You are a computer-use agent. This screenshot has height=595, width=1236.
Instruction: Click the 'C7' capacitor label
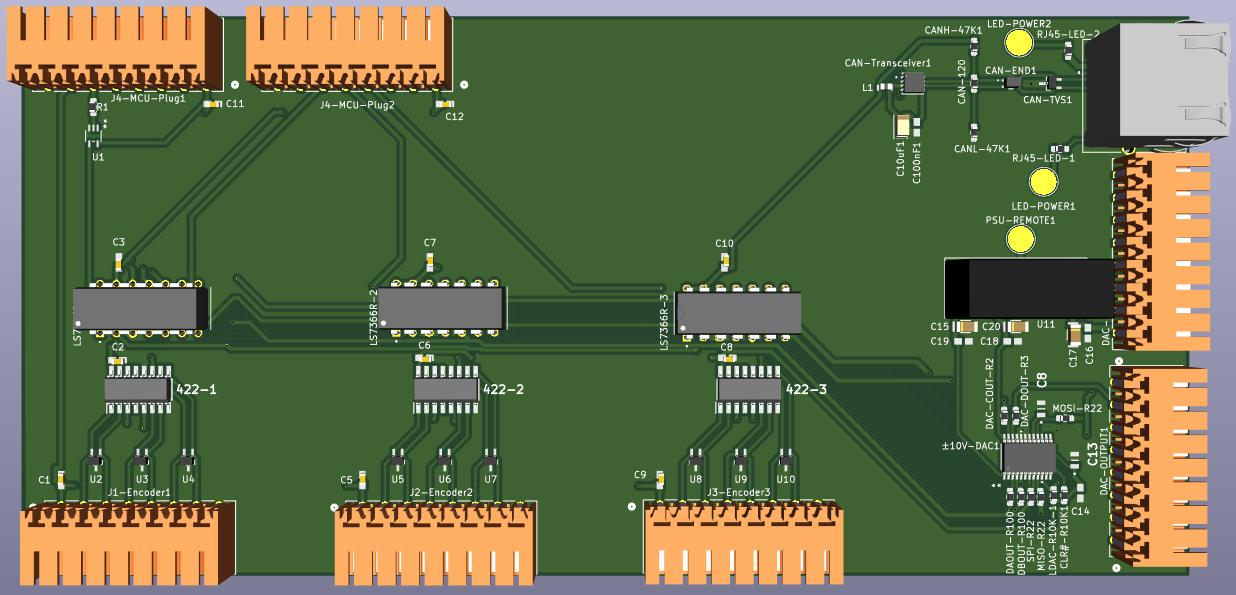point(430,242)
